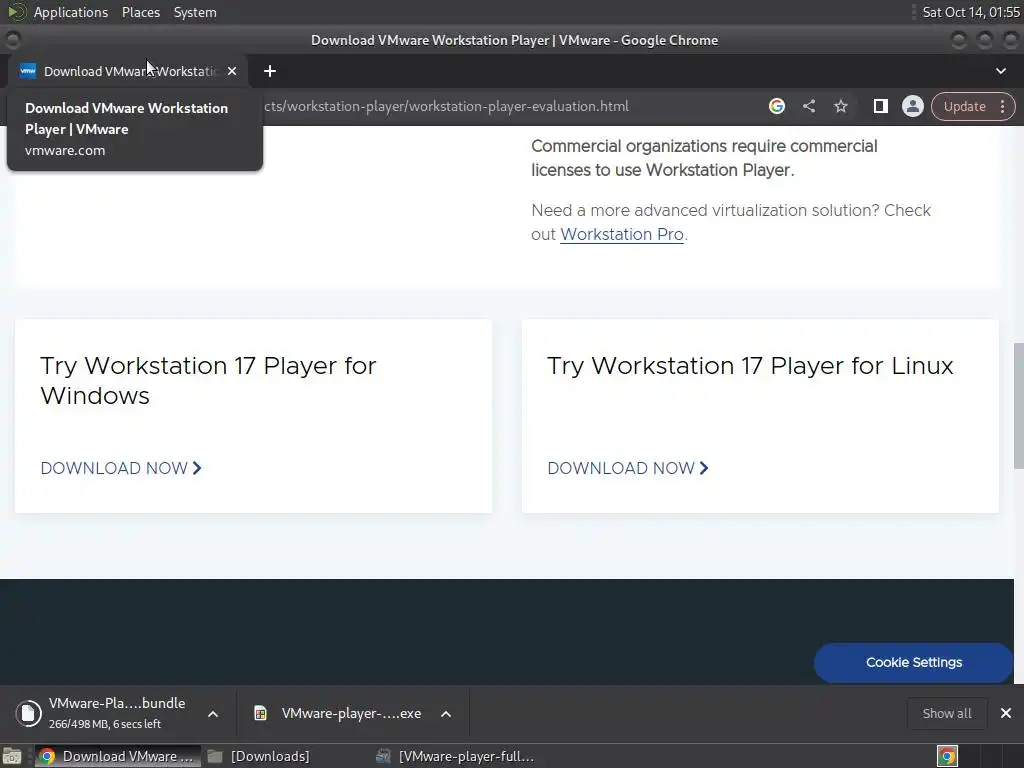1024x768 pixels.
Task: Open the Places menu
Action: [x=140, y=12]
